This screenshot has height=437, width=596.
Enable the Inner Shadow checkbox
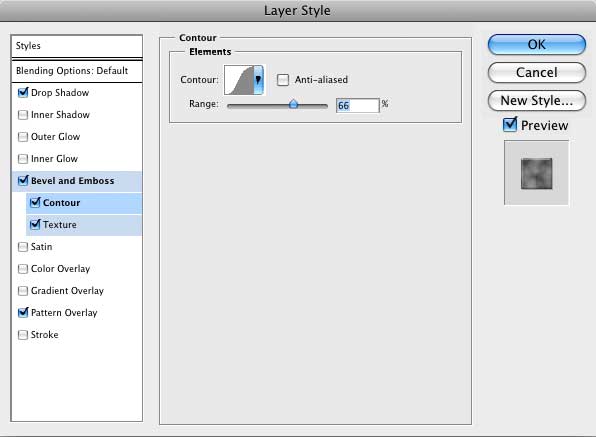tap(23, 114)
